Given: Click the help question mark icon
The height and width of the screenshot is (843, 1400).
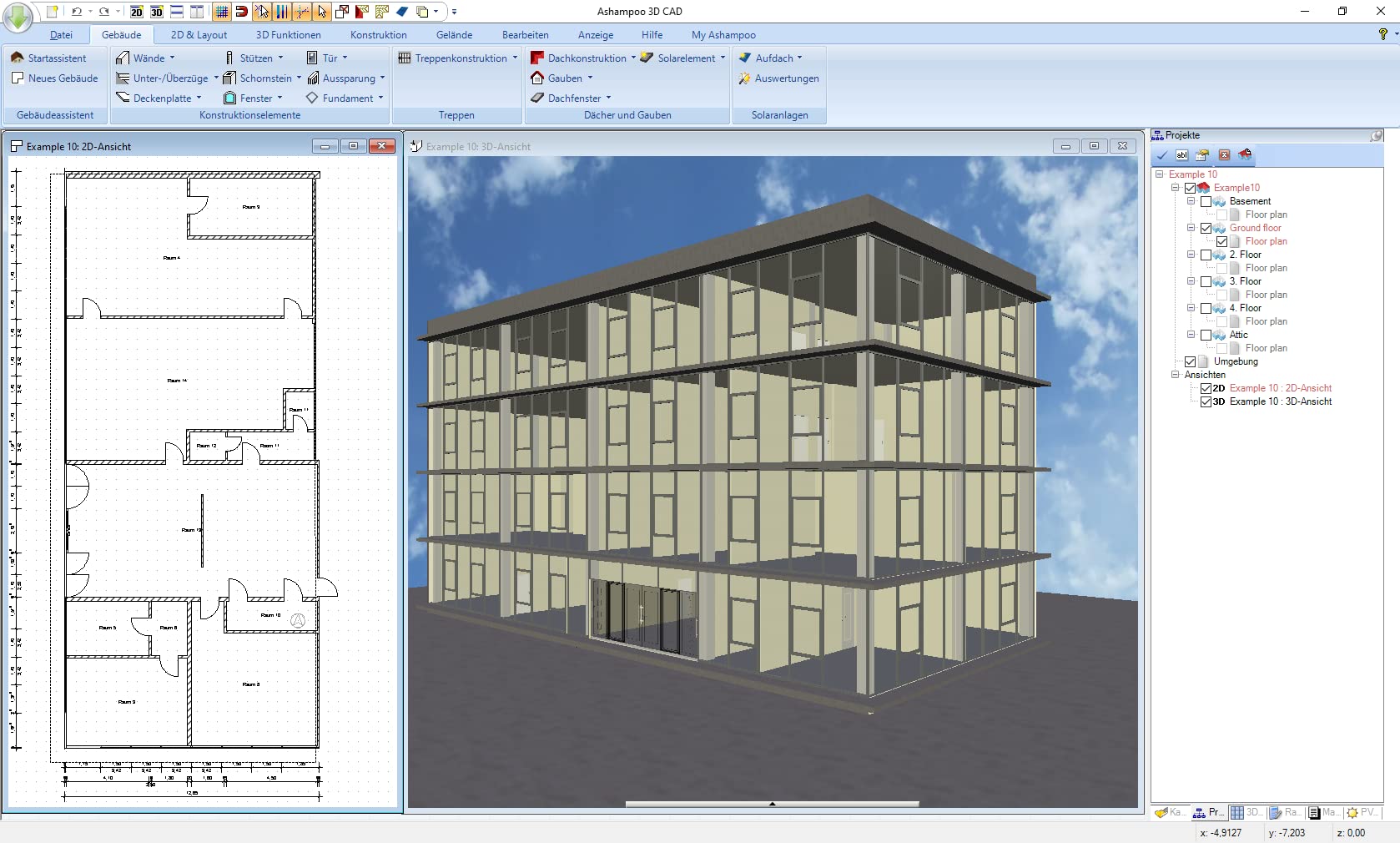Looking at the screenshot, I should 1382,34.
